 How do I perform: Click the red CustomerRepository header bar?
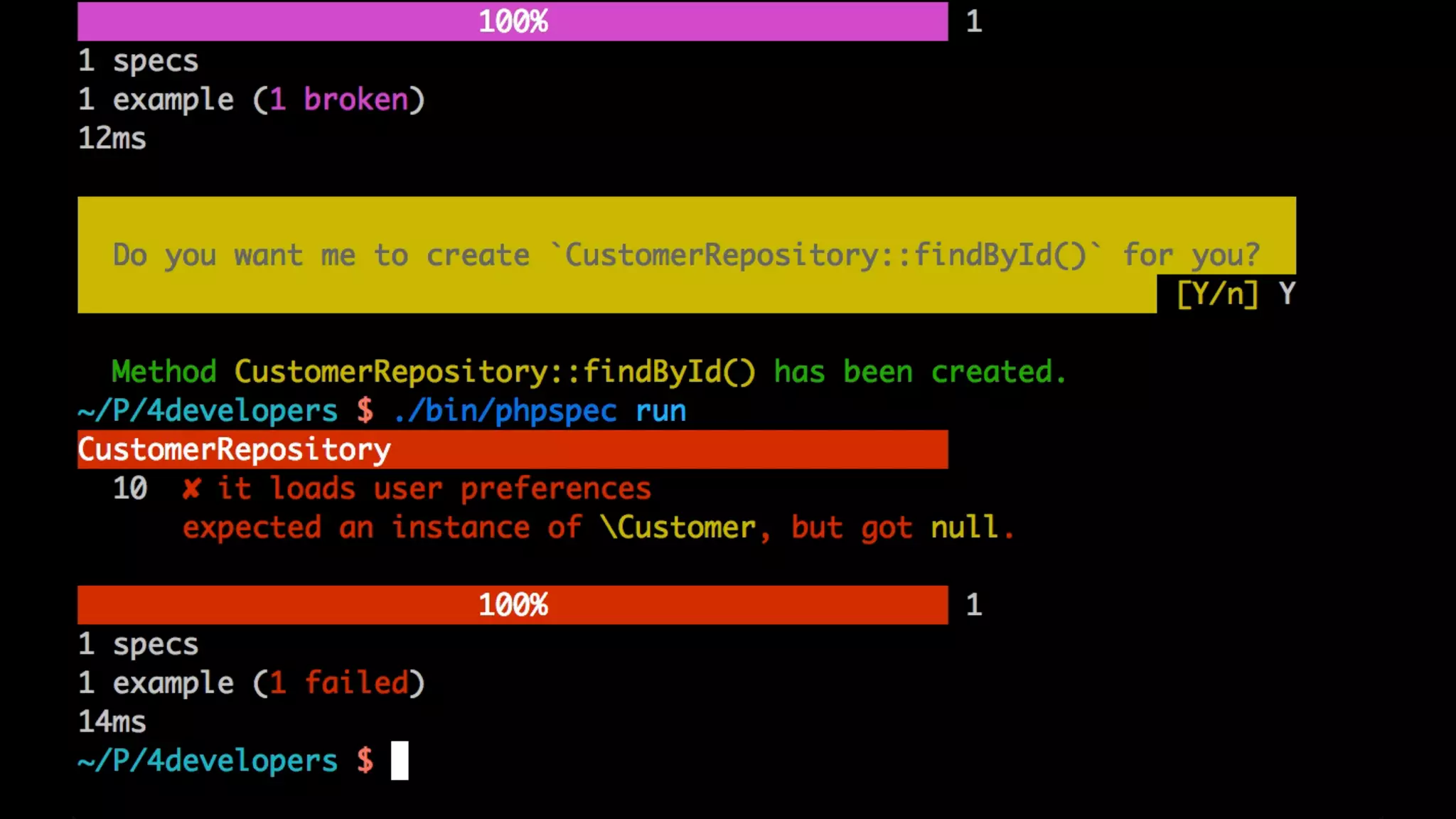pyautogui.click(x=512, y=449)
